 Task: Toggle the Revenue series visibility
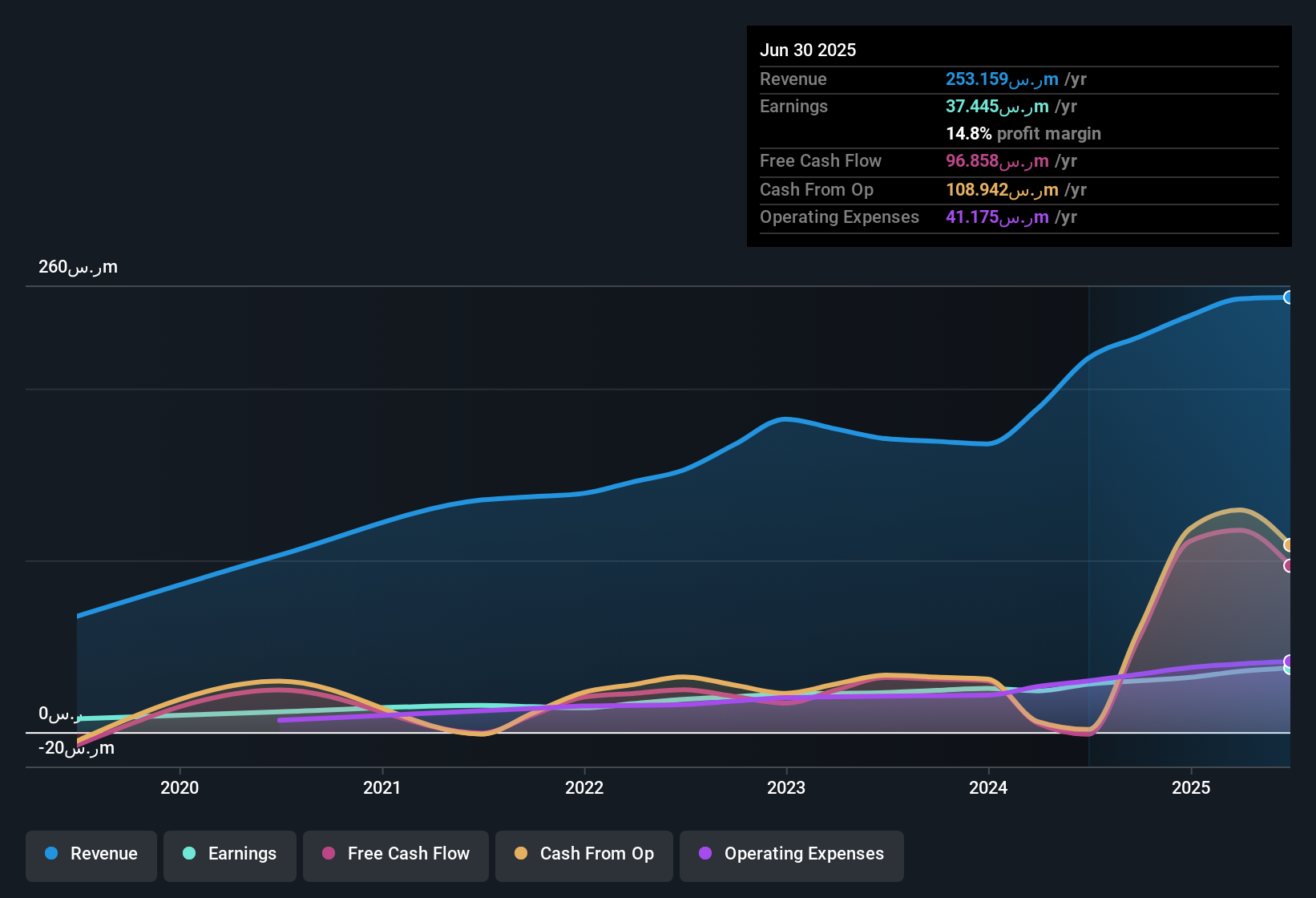[91, 854]
